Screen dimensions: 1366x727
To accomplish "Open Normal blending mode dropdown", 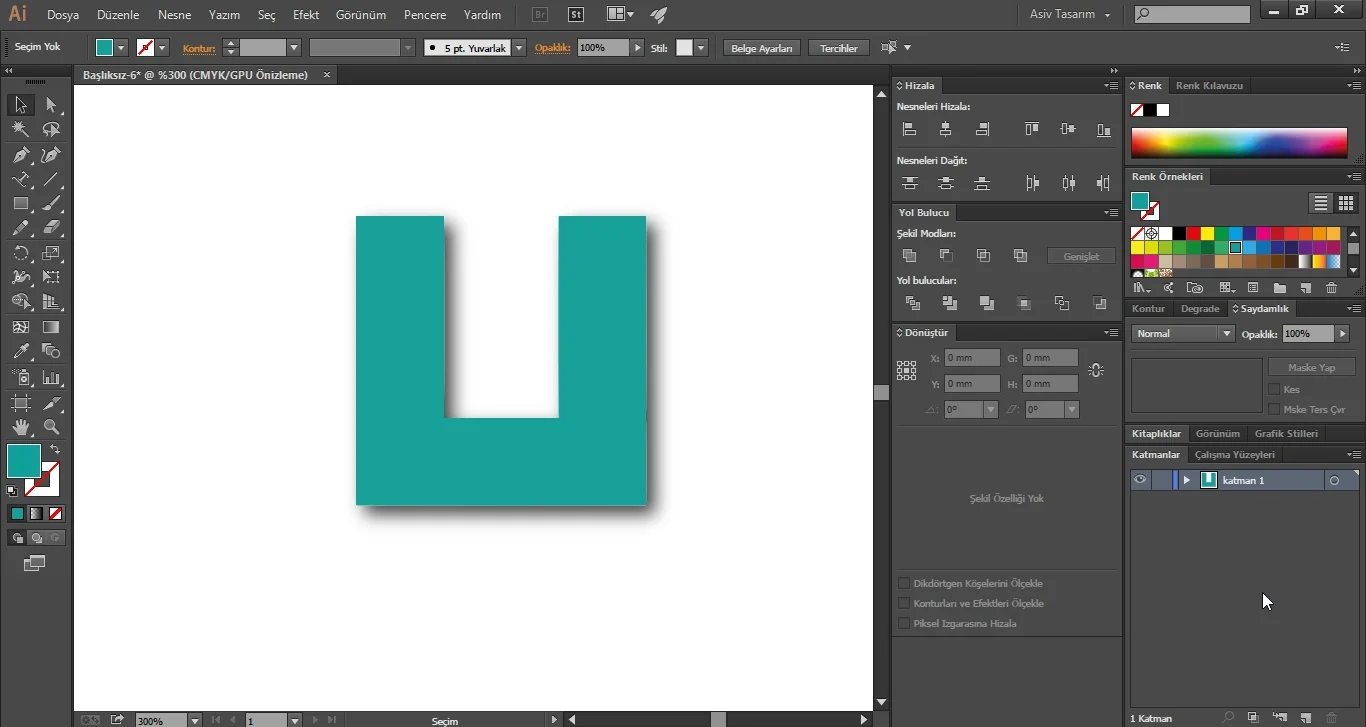I will pos(1183,334).
